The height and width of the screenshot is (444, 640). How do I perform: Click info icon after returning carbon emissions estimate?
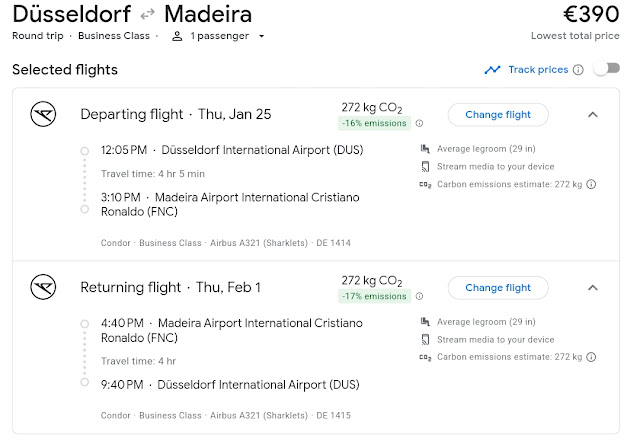pyautogui.click(x=592, y=357)
